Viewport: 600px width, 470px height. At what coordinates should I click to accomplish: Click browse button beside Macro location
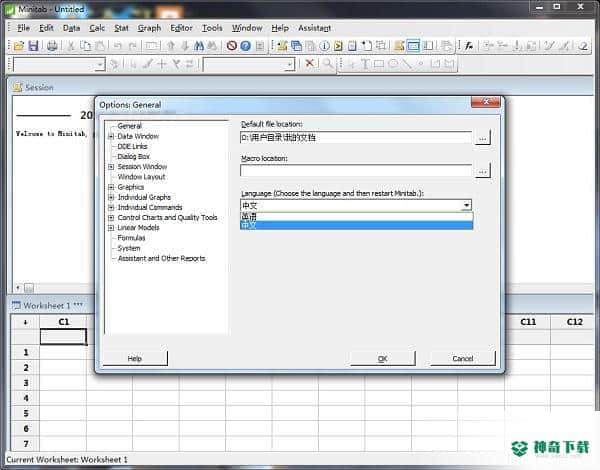coord(483,171)
